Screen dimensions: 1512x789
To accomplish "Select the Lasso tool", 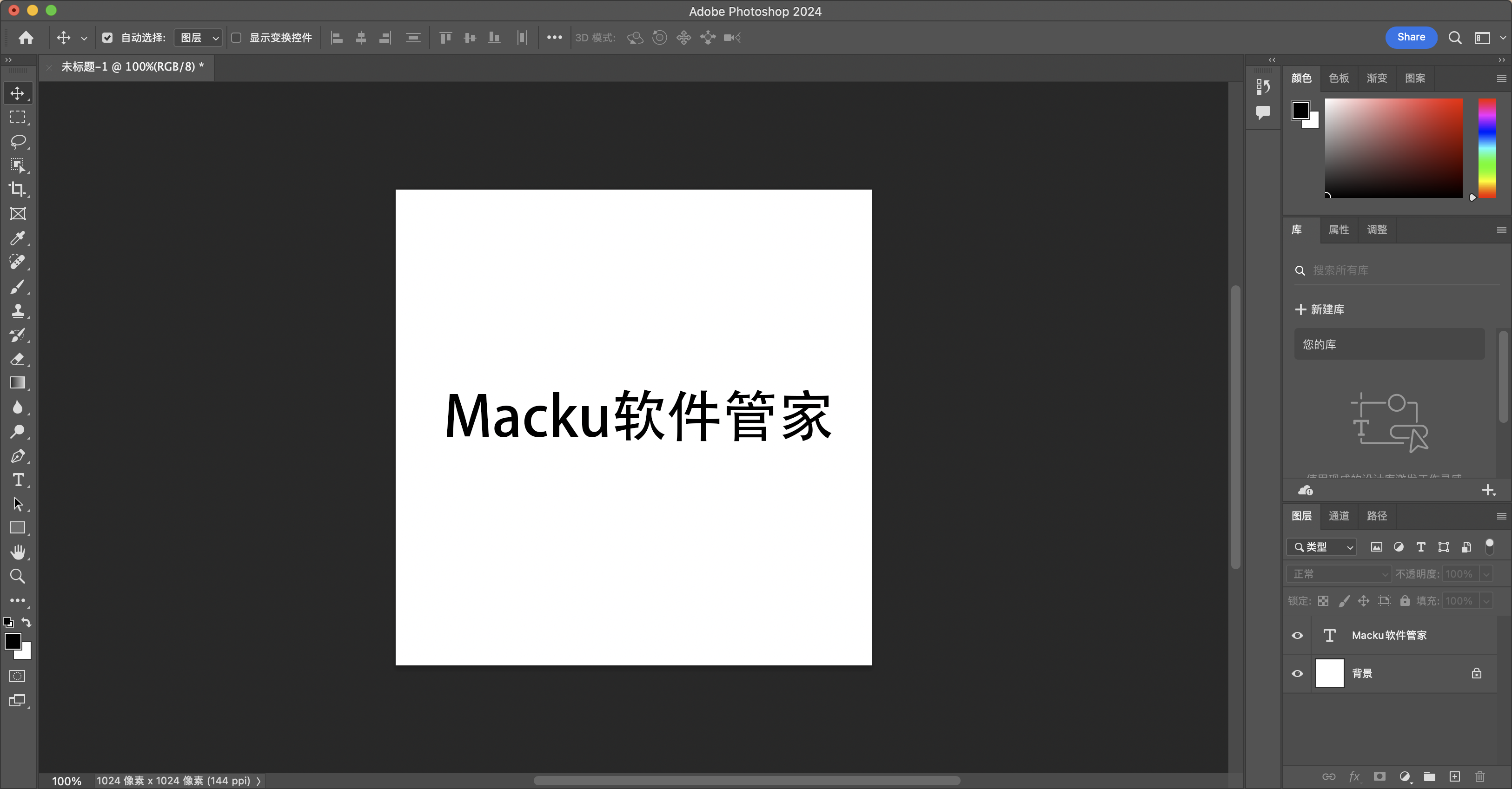I will click(x=18, y=141).
